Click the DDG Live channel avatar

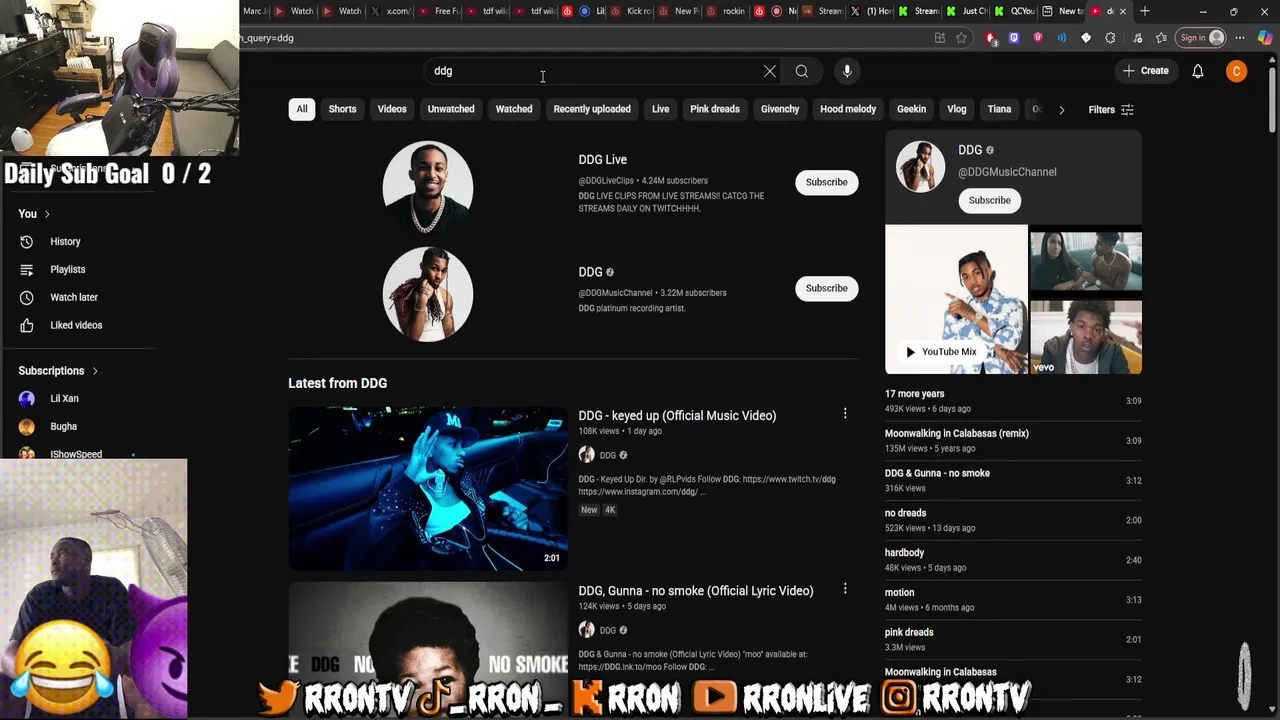point(428,186)
